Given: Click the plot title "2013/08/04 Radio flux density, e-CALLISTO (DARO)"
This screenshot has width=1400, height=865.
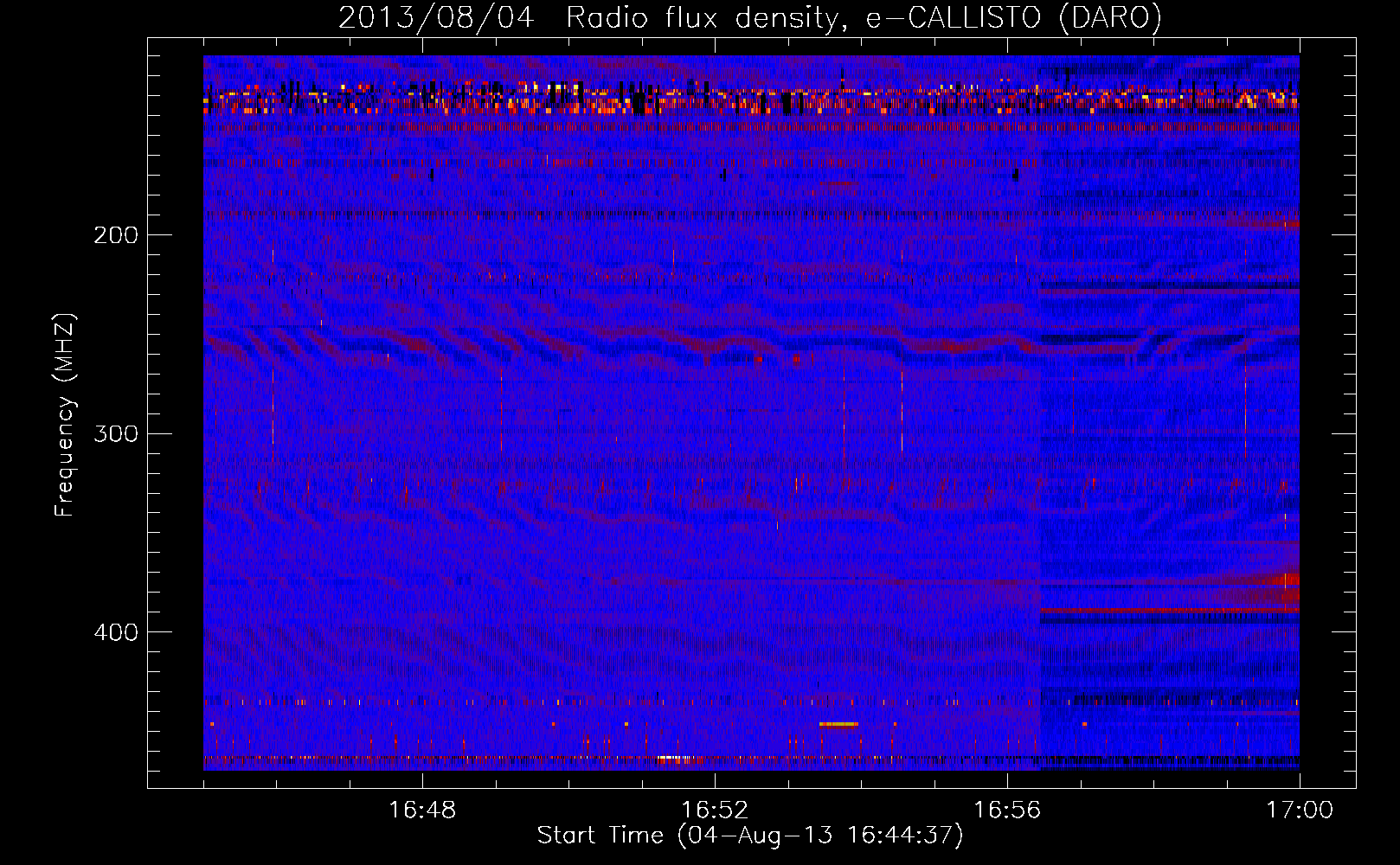Looking at the screenshot, I should tap(750, 17).
